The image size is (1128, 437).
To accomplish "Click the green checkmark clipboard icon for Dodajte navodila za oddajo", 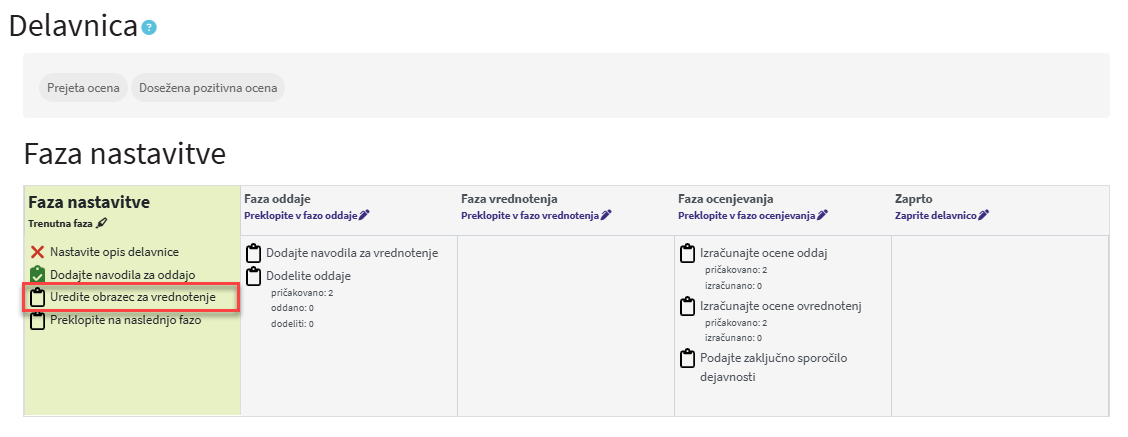I will click(x=37, y=274).
